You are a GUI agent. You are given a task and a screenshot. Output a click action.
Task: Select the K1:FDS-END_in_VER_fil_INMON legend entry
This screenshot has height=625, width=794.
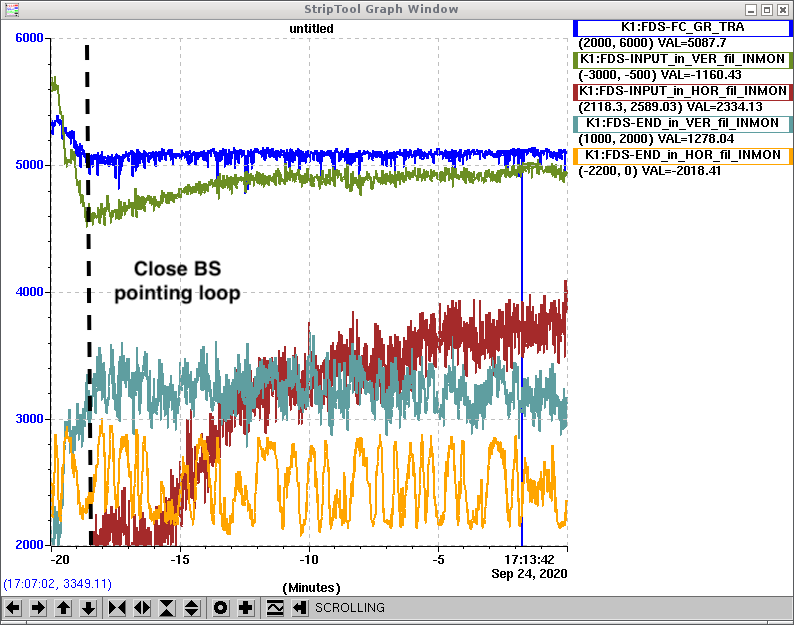point(682,123)
